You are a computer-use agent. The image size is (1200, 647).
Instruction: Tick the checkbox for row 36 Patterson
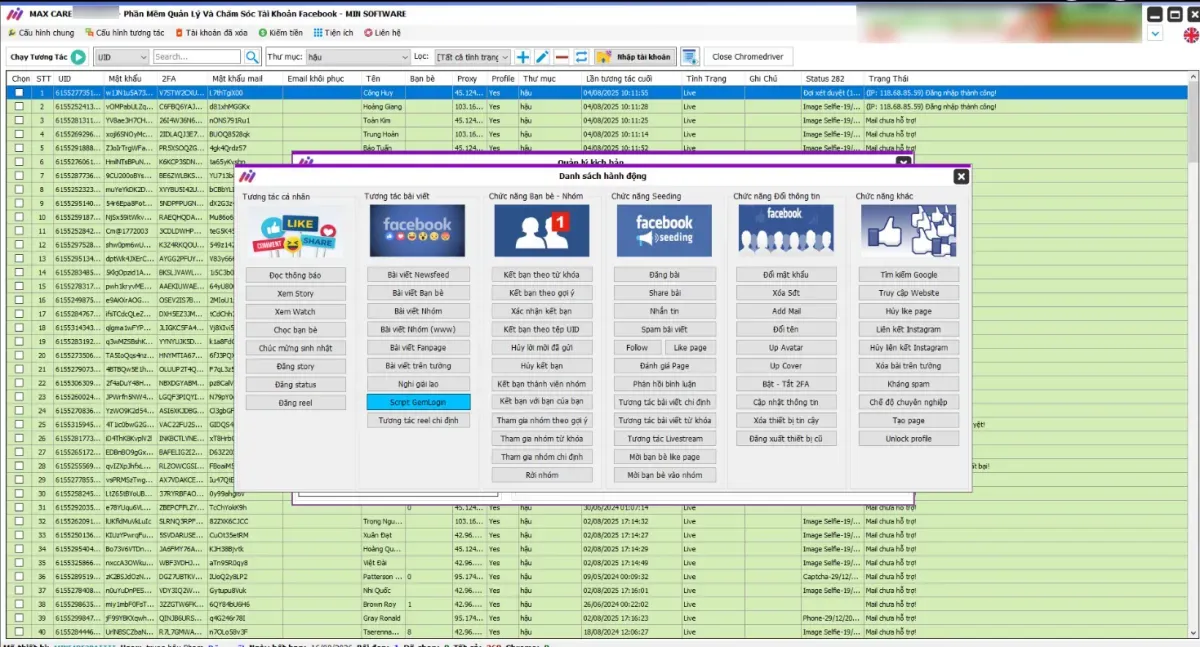tap(18, 577)
